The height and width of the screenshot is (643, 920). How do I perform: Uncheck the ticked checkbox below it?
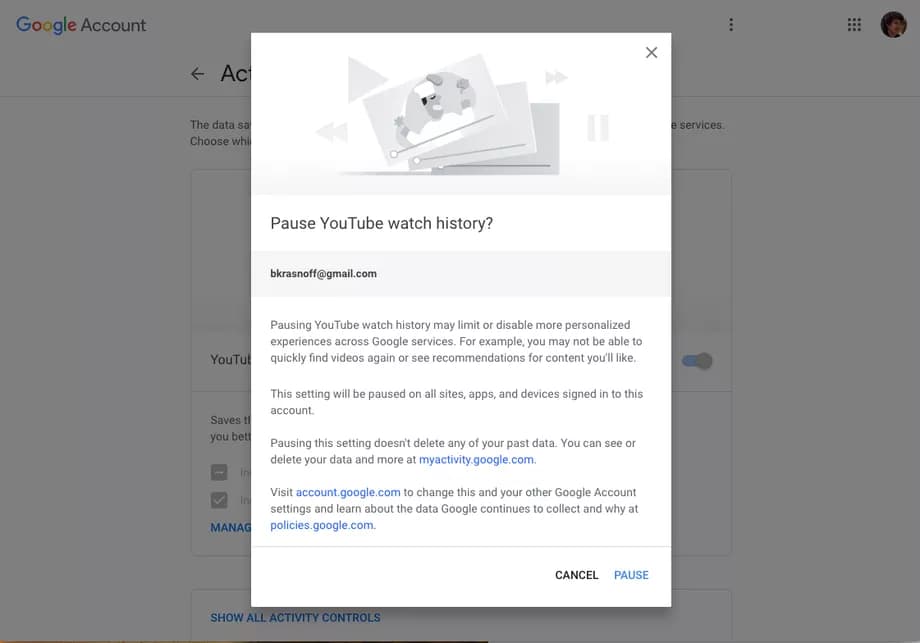pos(219,500)
